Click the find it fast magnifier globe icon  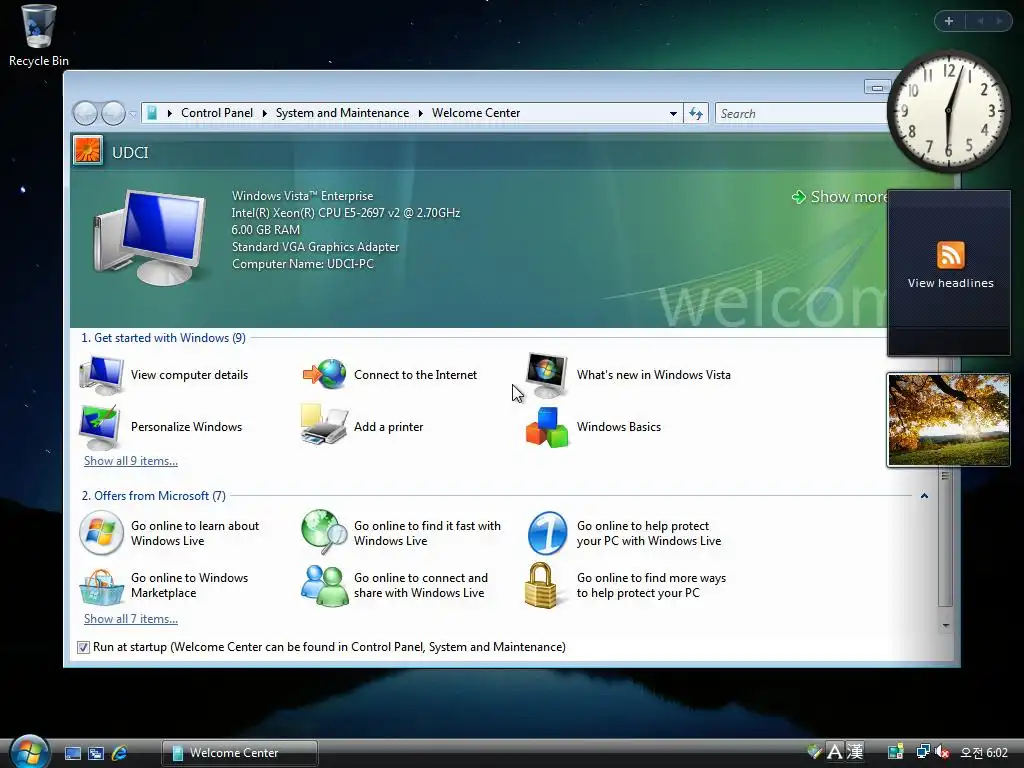[x=325, y=532]
